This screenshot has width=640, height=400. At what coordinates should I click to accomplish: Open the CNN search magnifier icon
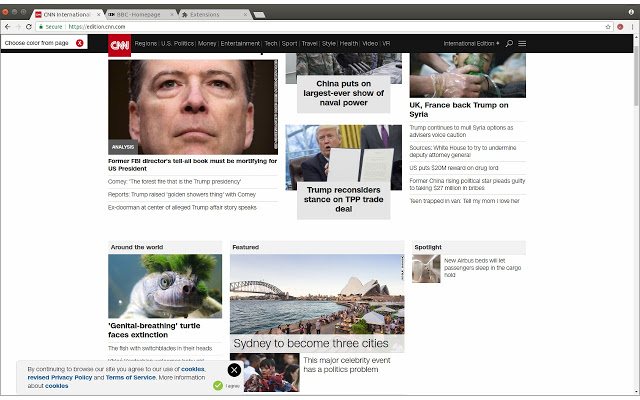[x=509, y=44]
